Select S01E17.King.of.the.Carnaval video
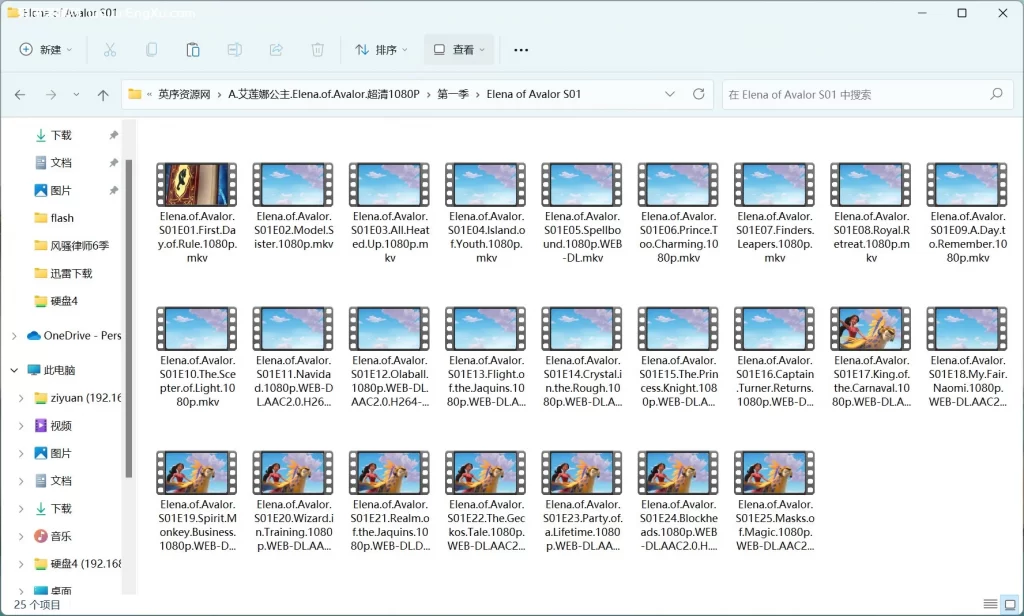 tap(871, 357)
